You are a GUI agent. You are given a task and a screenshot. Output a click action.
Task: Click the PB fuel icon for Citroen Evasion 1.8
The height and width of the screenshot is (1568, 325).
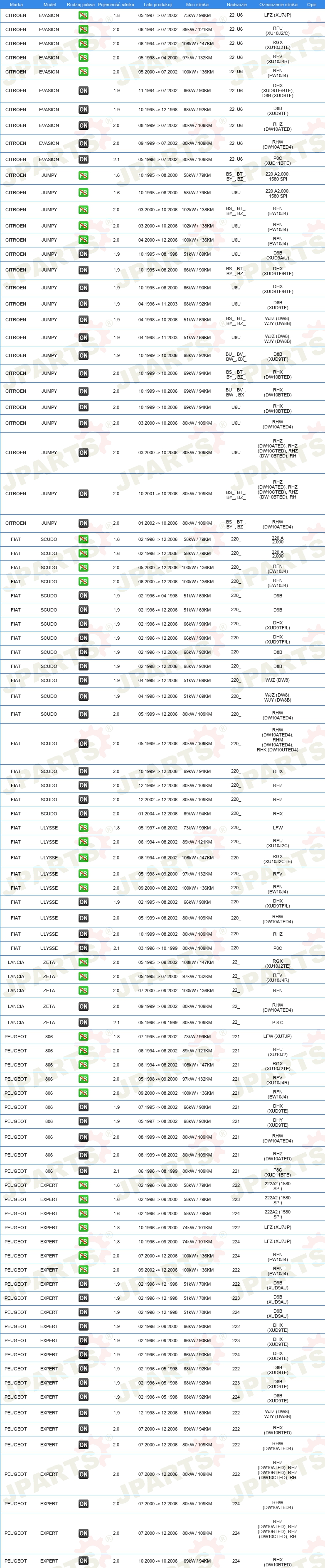(84, 15)
